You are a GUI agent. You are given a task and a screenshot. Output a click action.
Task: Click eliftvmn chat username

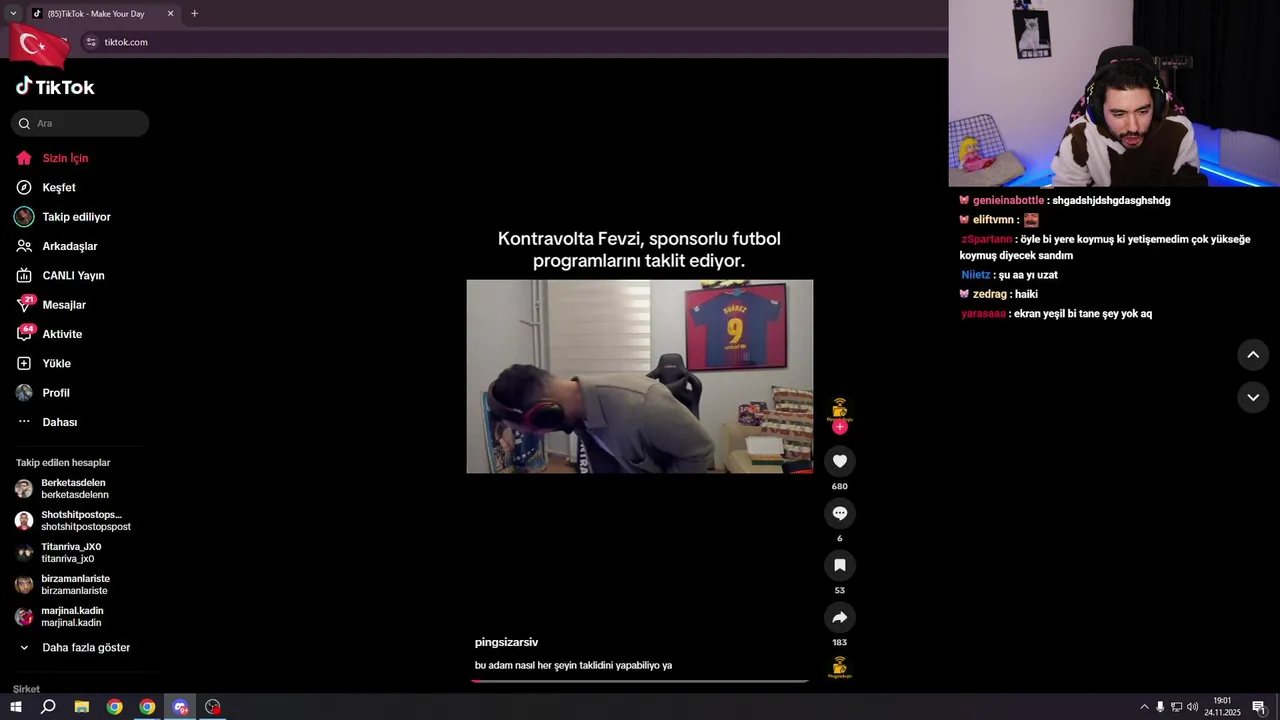[993, 220]
